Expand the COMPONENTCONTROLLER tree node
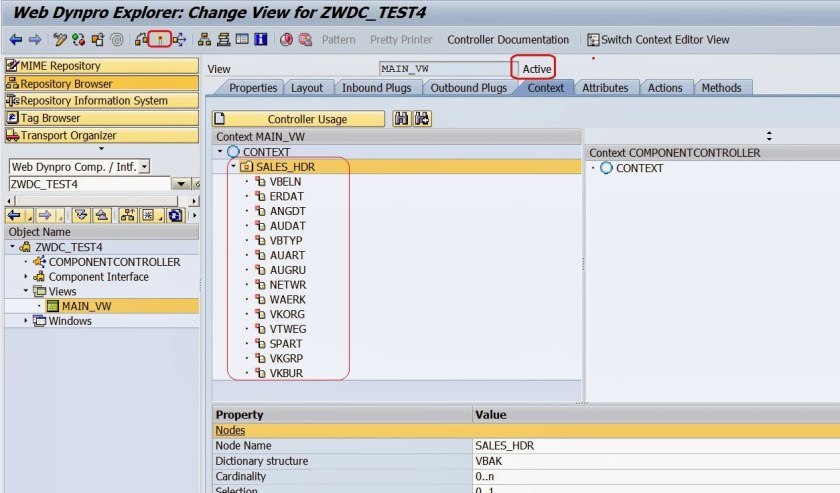840x493 pixels. point(25,262)
